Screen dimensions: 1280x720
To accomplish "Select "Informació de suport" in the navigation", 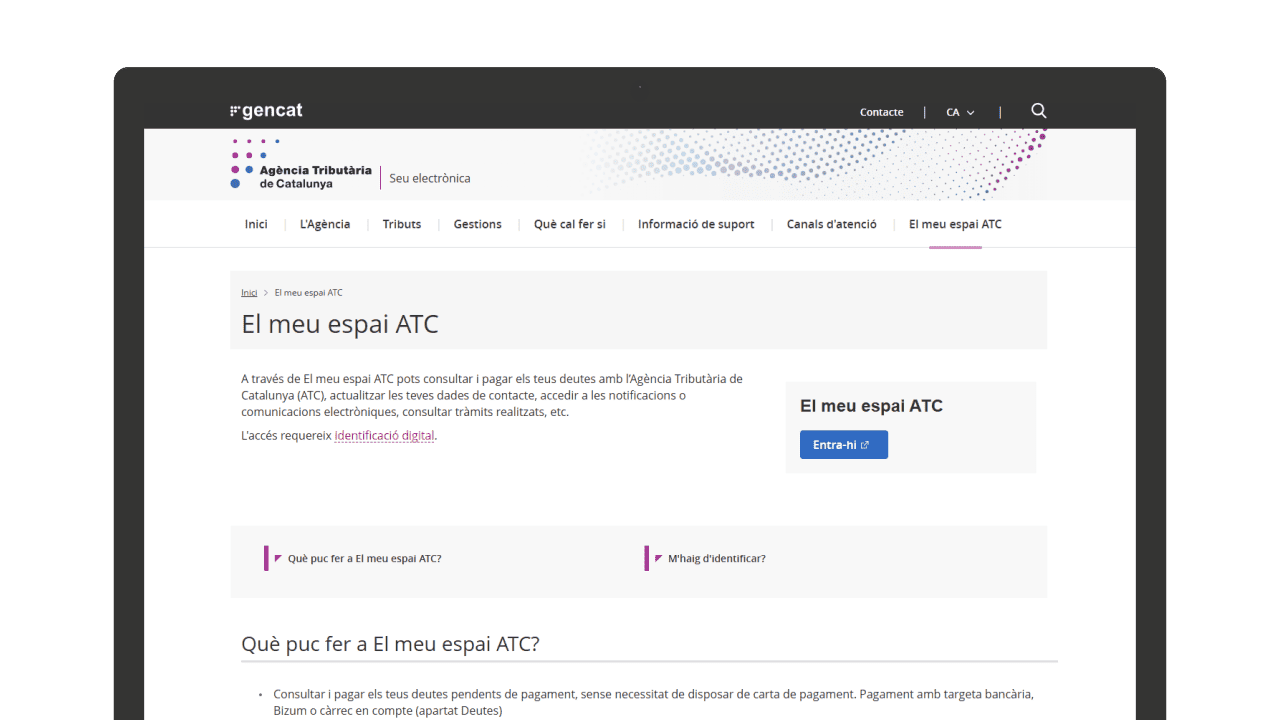I will tap(696, 224).
